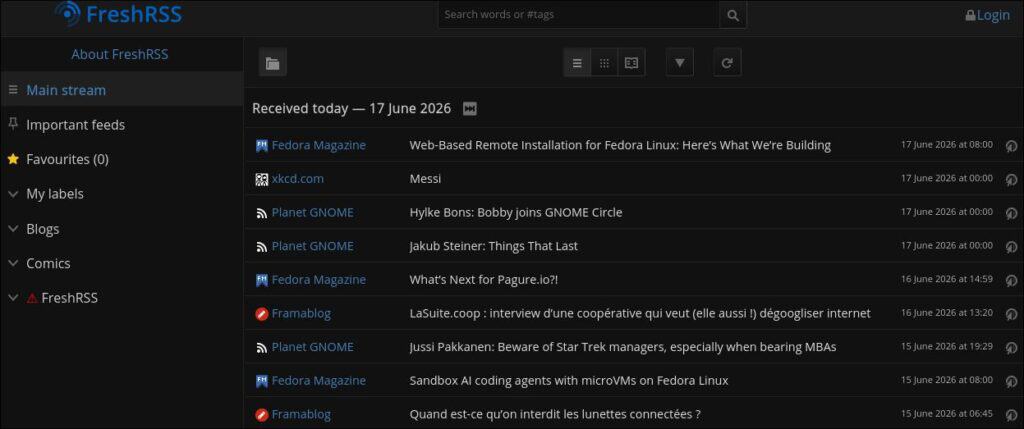The image size is (1024, 429).
Task: Open 'Sandbox AI coding agents with microVMs' article
Action: [x=569, y=381]
